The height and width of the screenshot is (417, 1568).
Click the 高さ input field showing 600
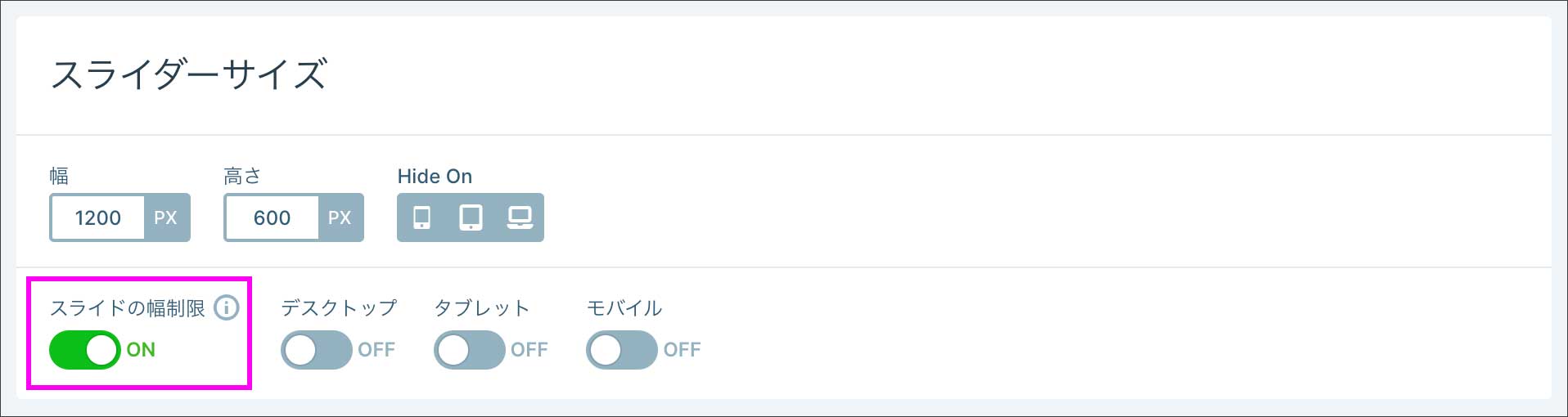272,217
